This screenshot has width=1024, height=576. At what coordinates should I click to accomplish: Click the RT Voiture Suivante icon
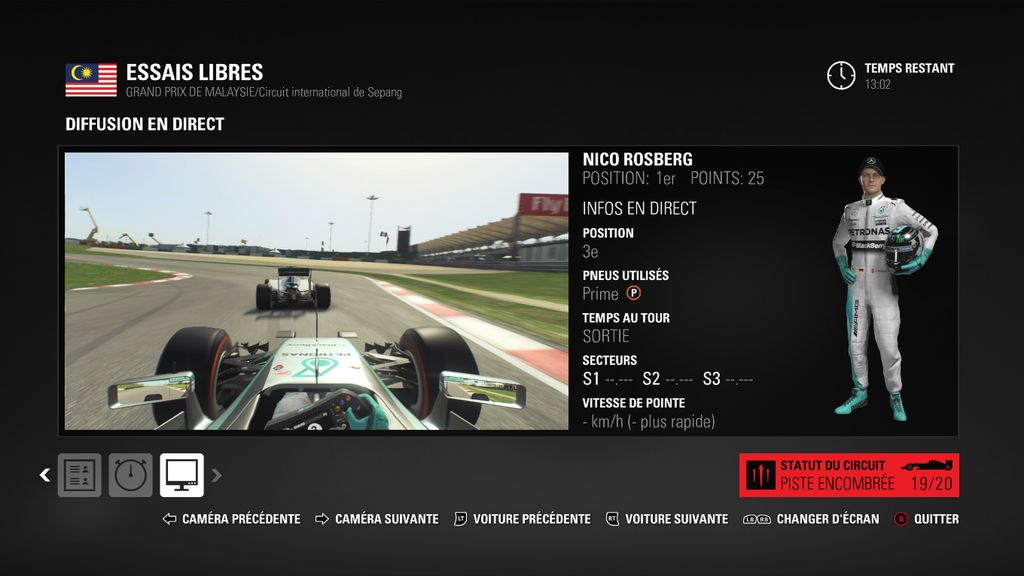612,519
